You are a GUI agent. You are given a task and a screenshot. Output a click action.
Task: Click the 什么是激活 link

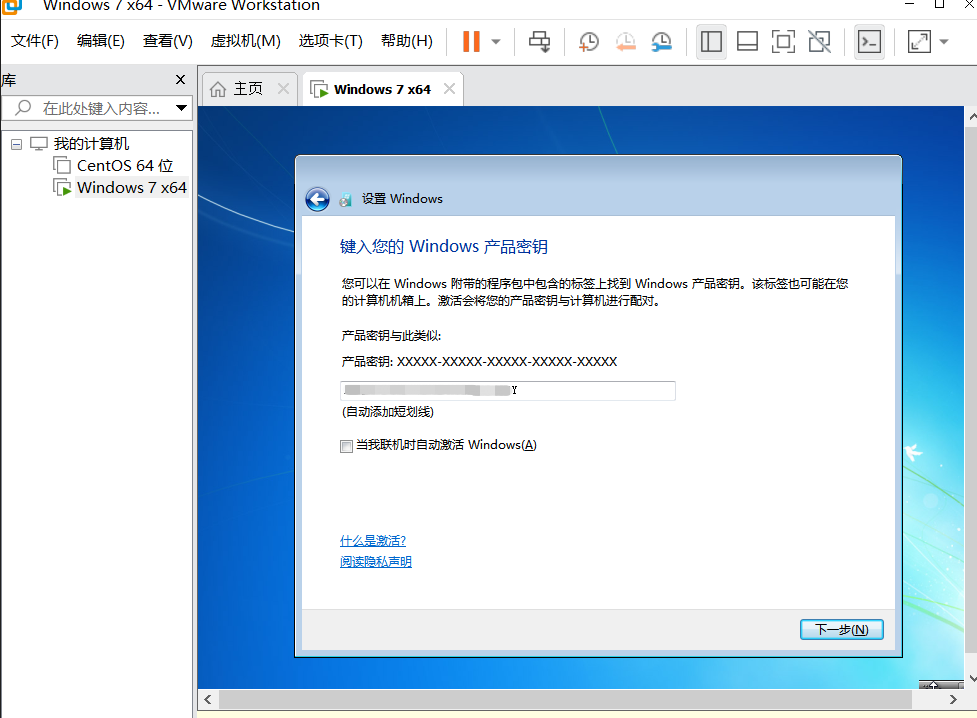(374, 540)
